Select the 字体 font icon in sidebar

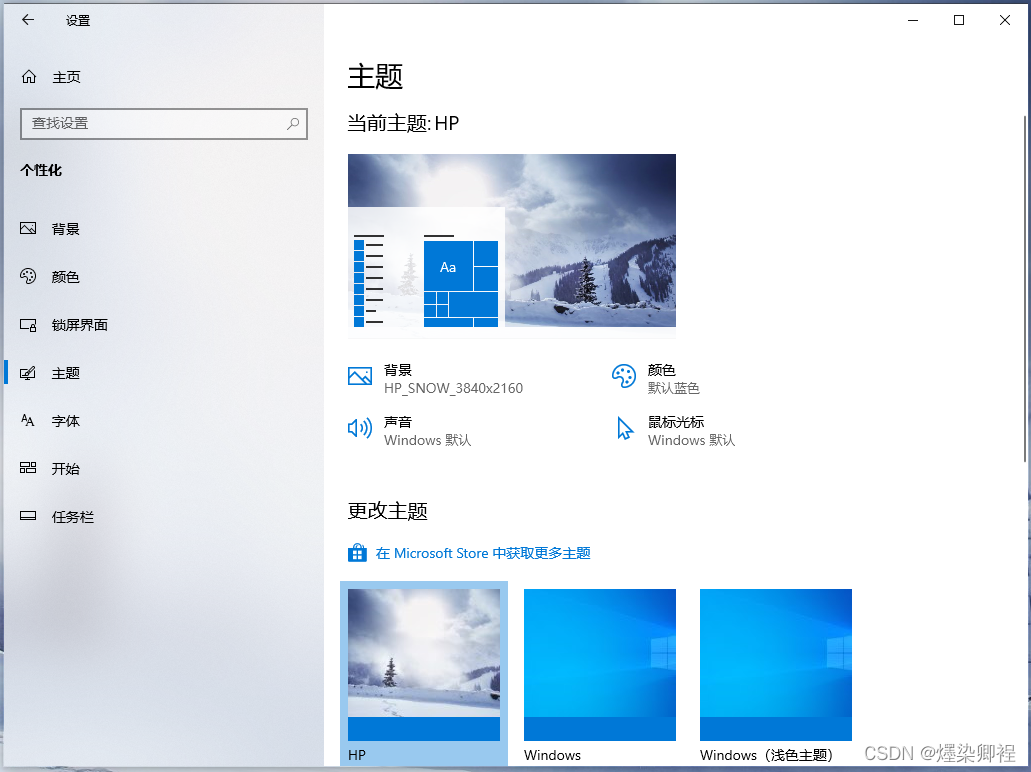[x=28, y=421]
